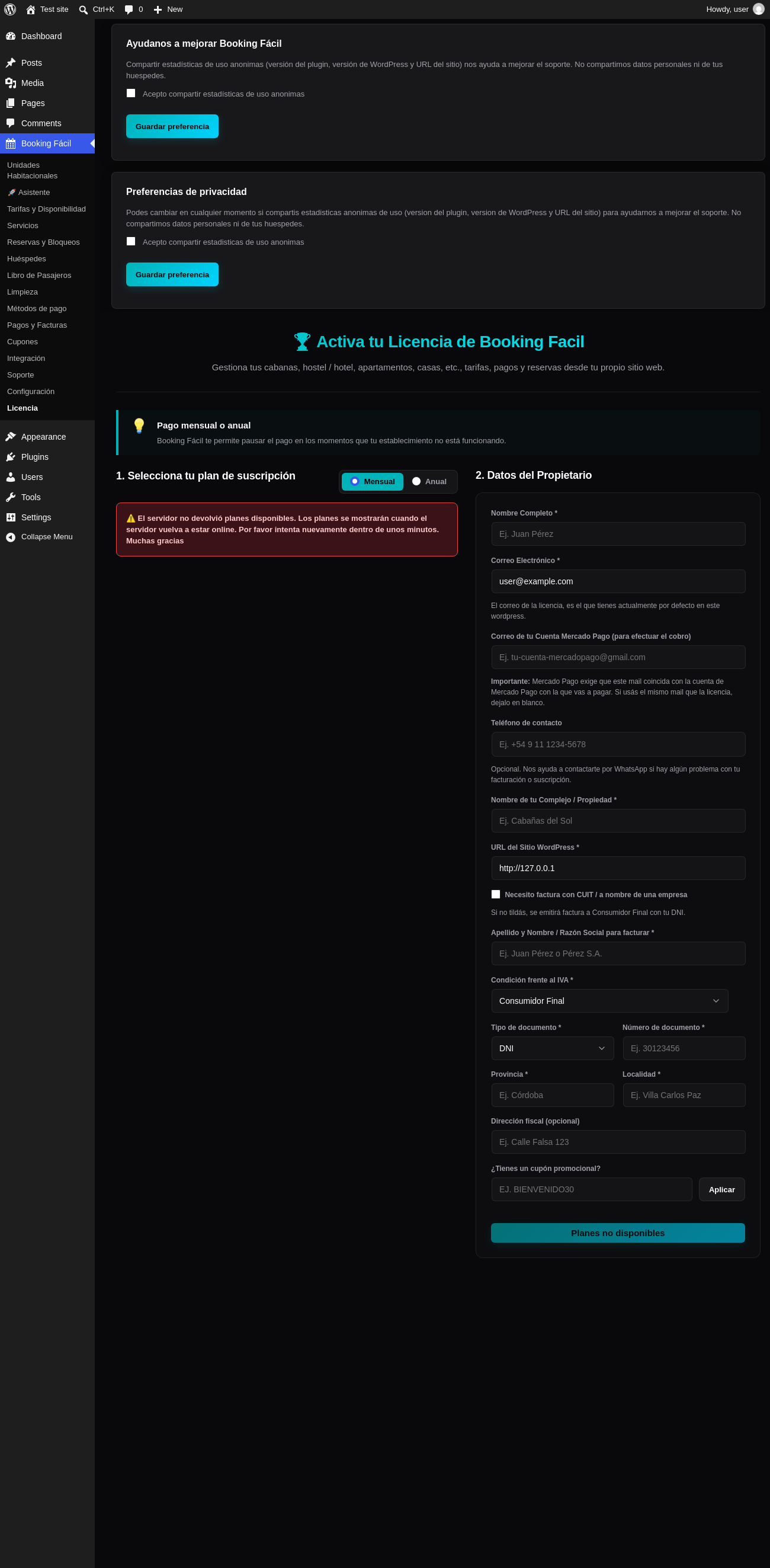Viewport: 770px width, 1568px height.
Task: Click the Aplicar coupon button
Action: (721, 1189)
